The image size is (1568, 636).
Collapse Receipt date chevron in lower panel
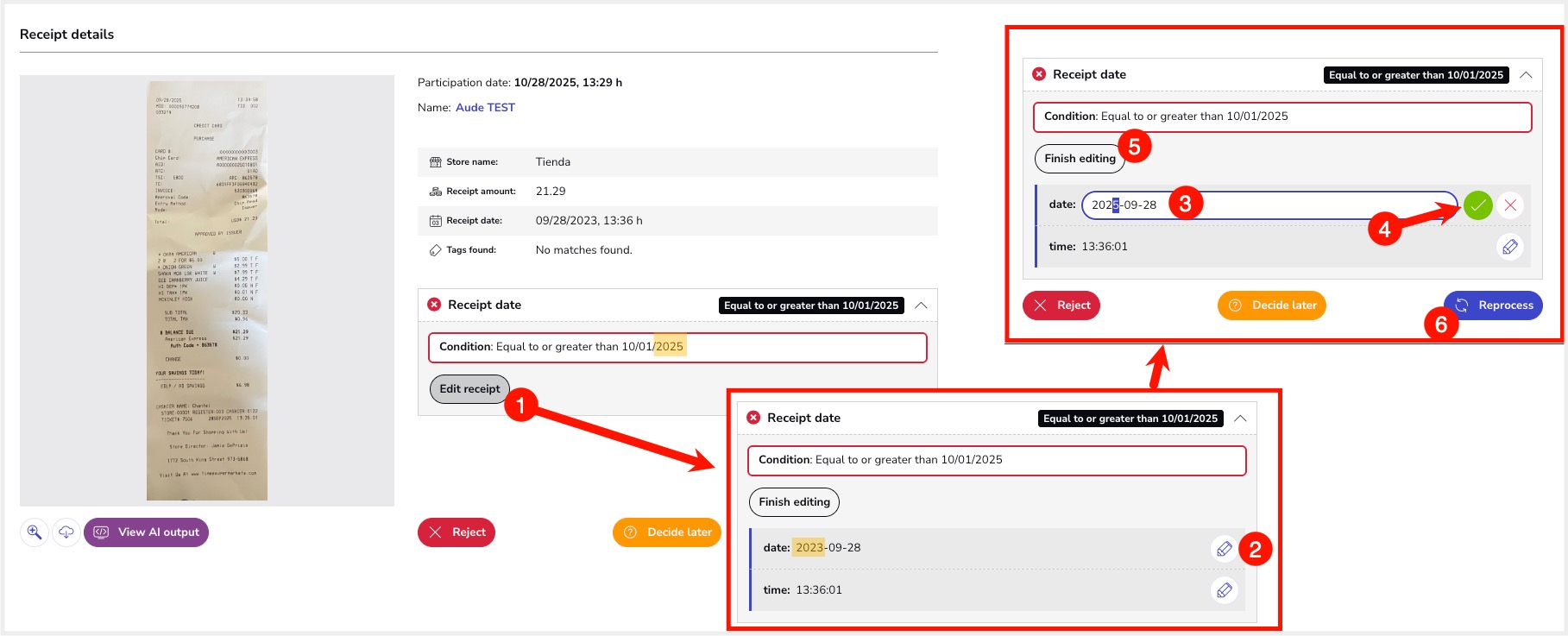[1240, 419]
